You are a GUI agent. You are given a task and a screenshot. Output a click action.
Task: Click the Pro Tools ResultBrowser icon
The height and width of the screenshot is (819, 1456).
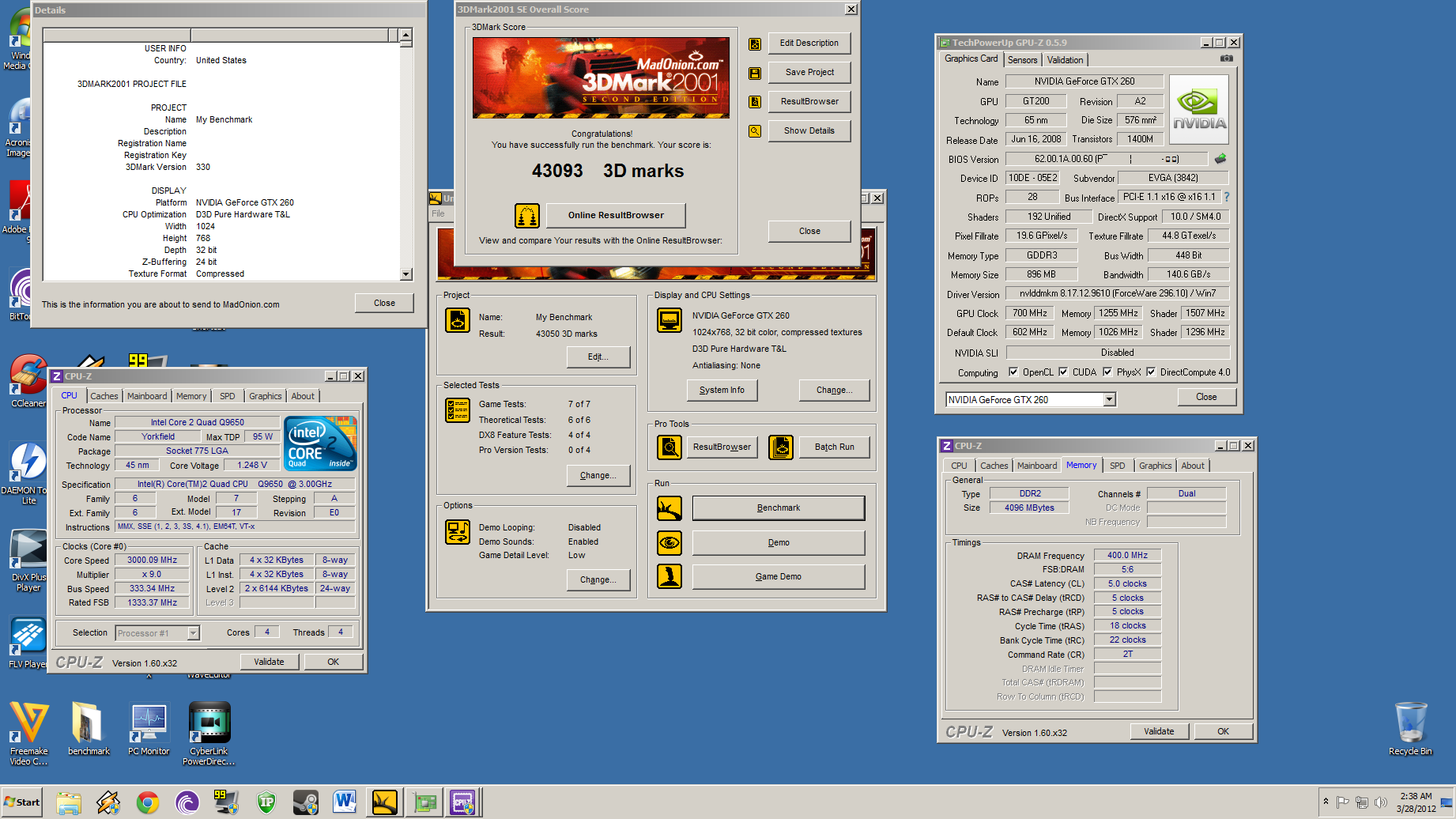670,447
